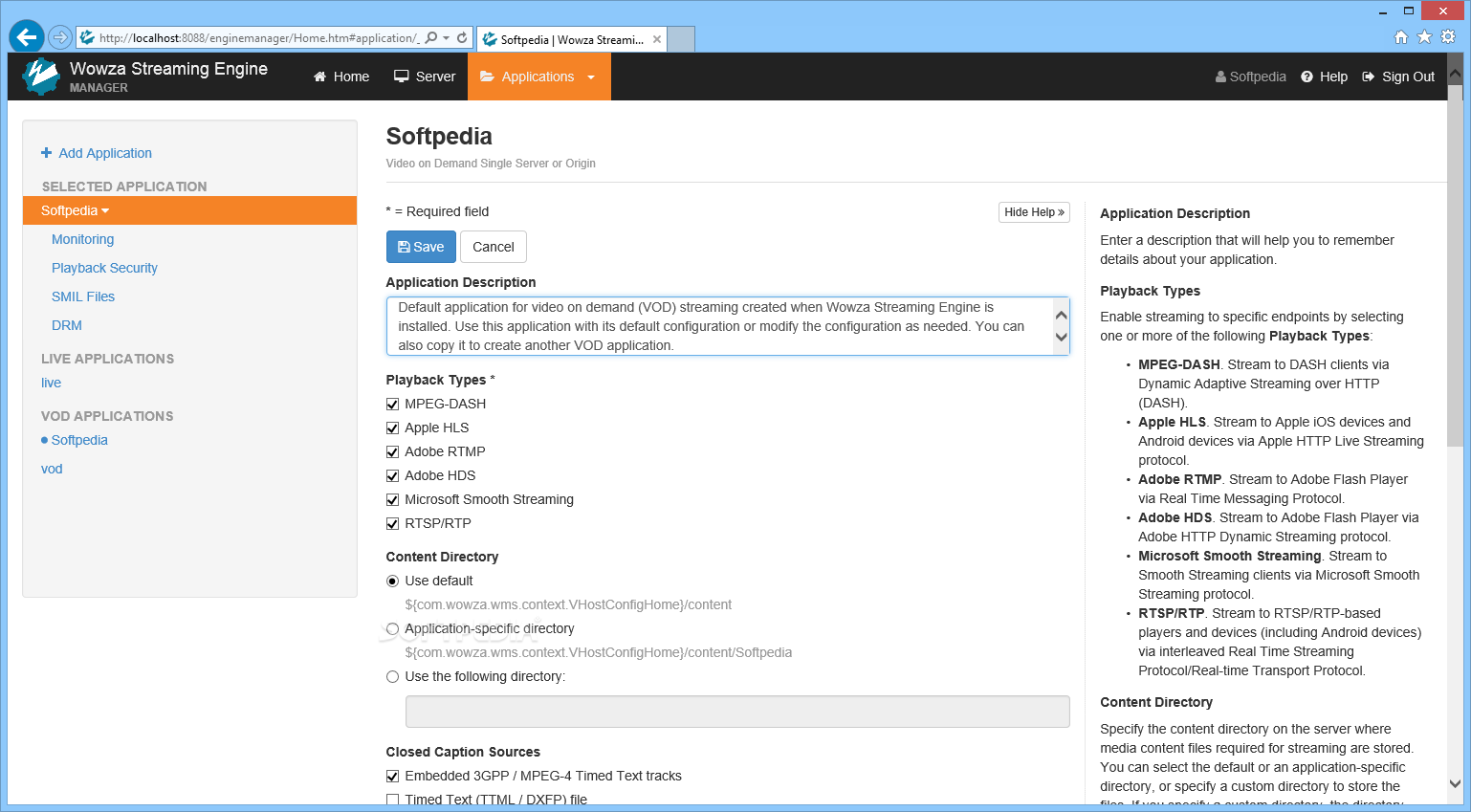Uncheck Embedded 3GPP / MPEG-4 Timed Text tracks
The width and height of the screenshot is (1471, 812).
392,776
